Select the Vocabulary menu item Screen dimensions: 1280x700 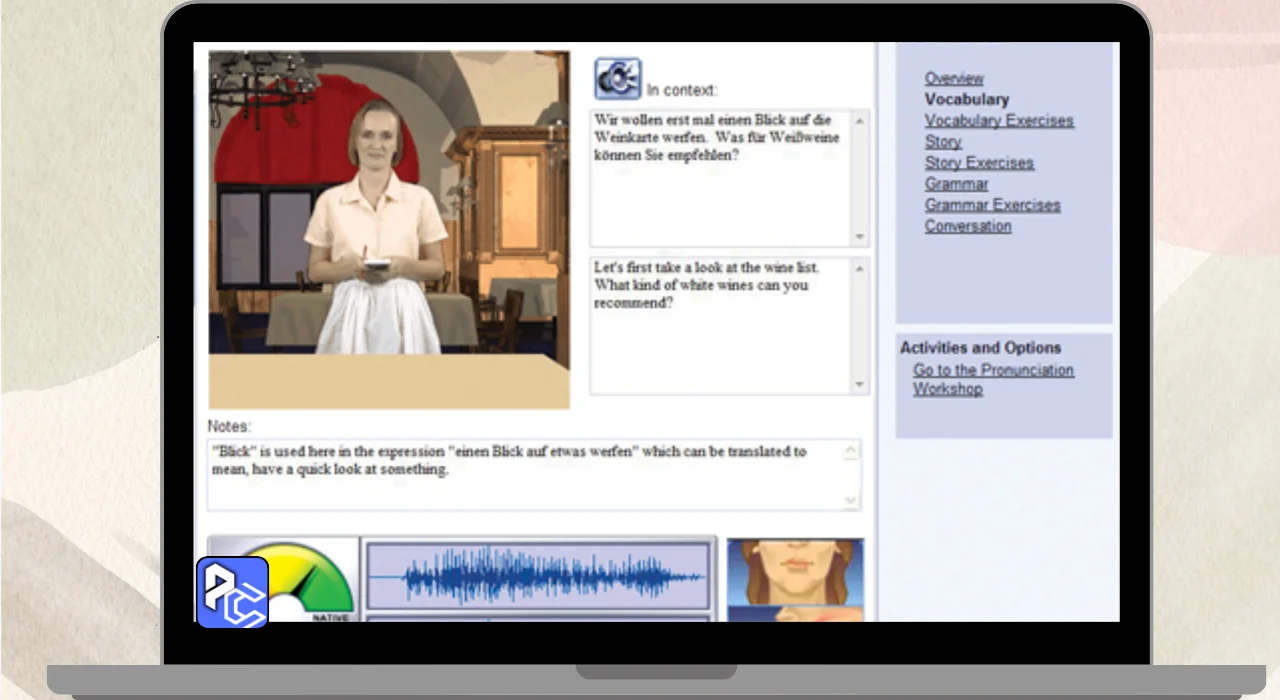tap(966, 99)
